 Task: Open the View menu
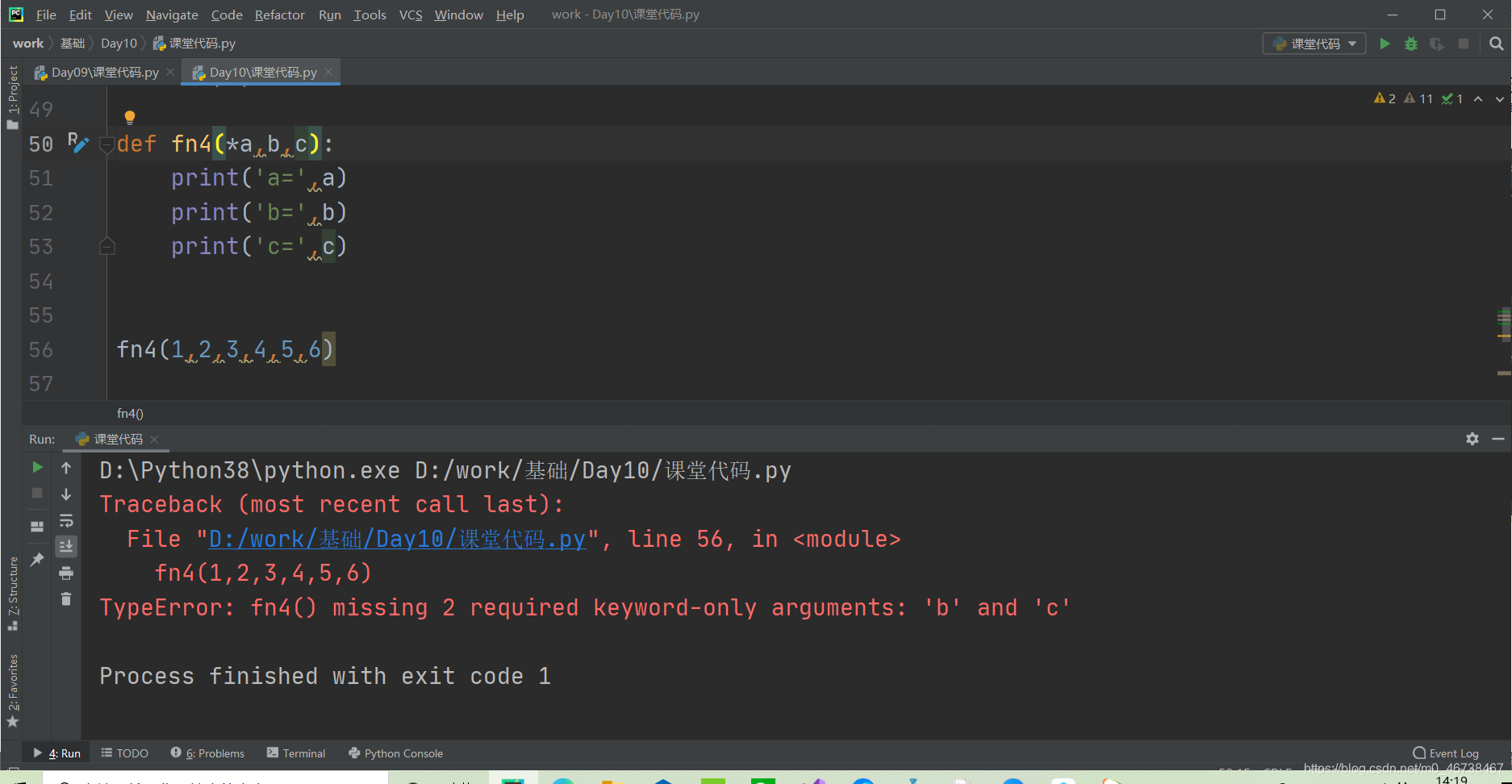click(119, 15)
